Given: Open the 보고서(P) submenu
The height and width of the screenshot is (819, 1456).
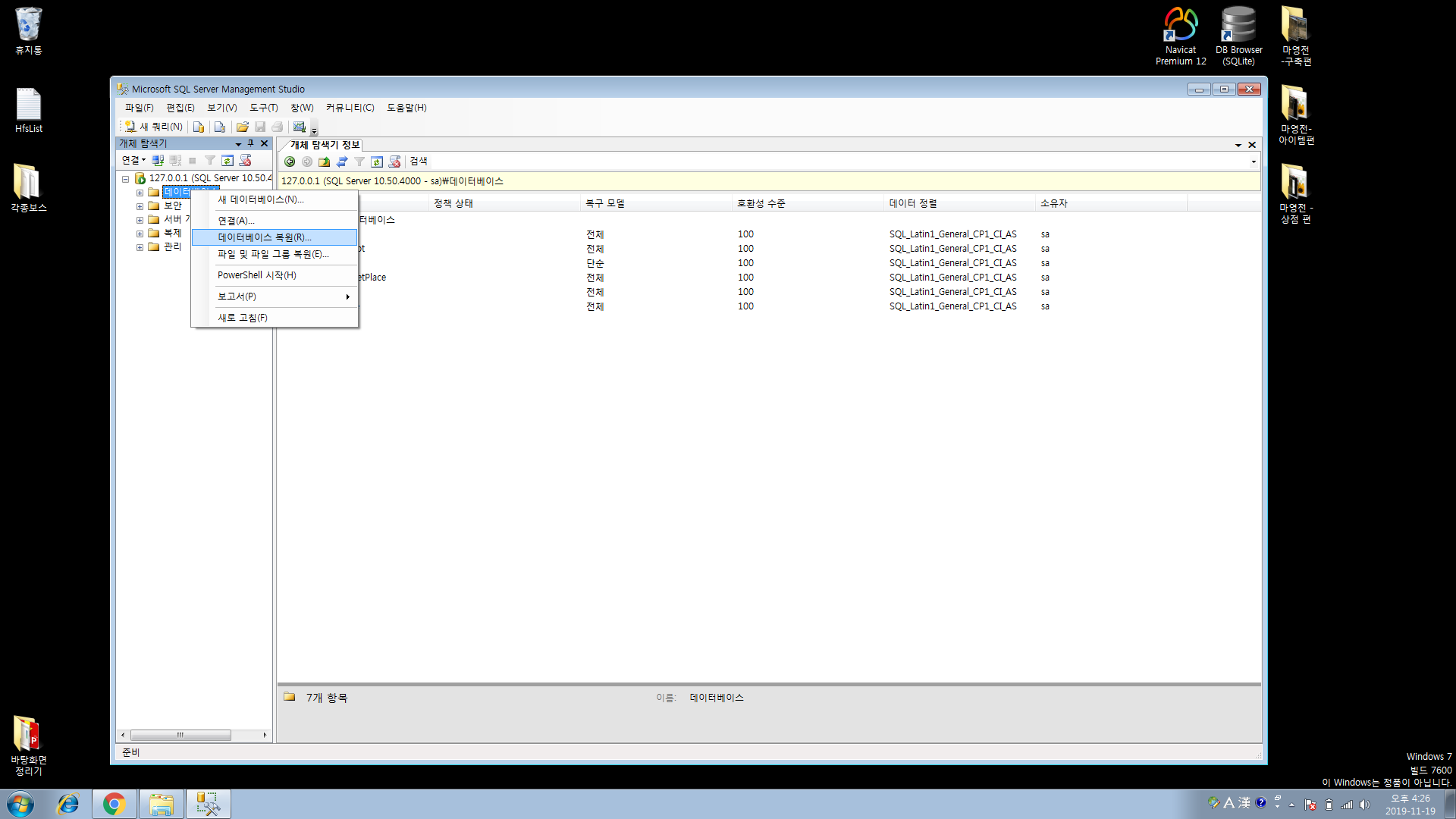Looking at the screenshot, I should (275, 297).
